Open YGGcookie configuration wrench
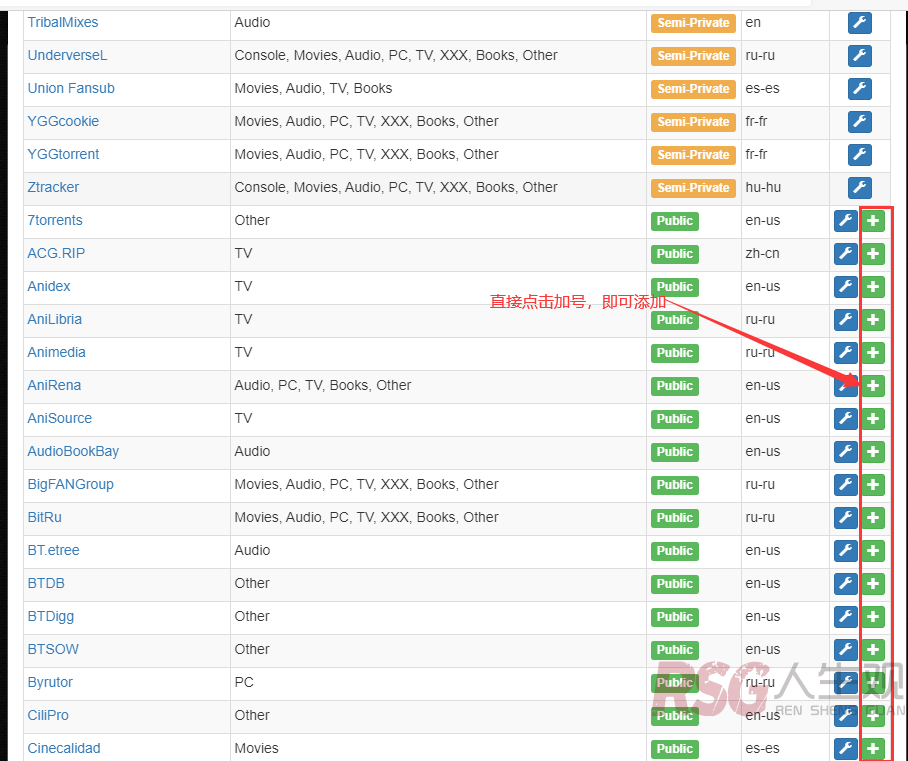908x761 pixels. click(859, 122)
